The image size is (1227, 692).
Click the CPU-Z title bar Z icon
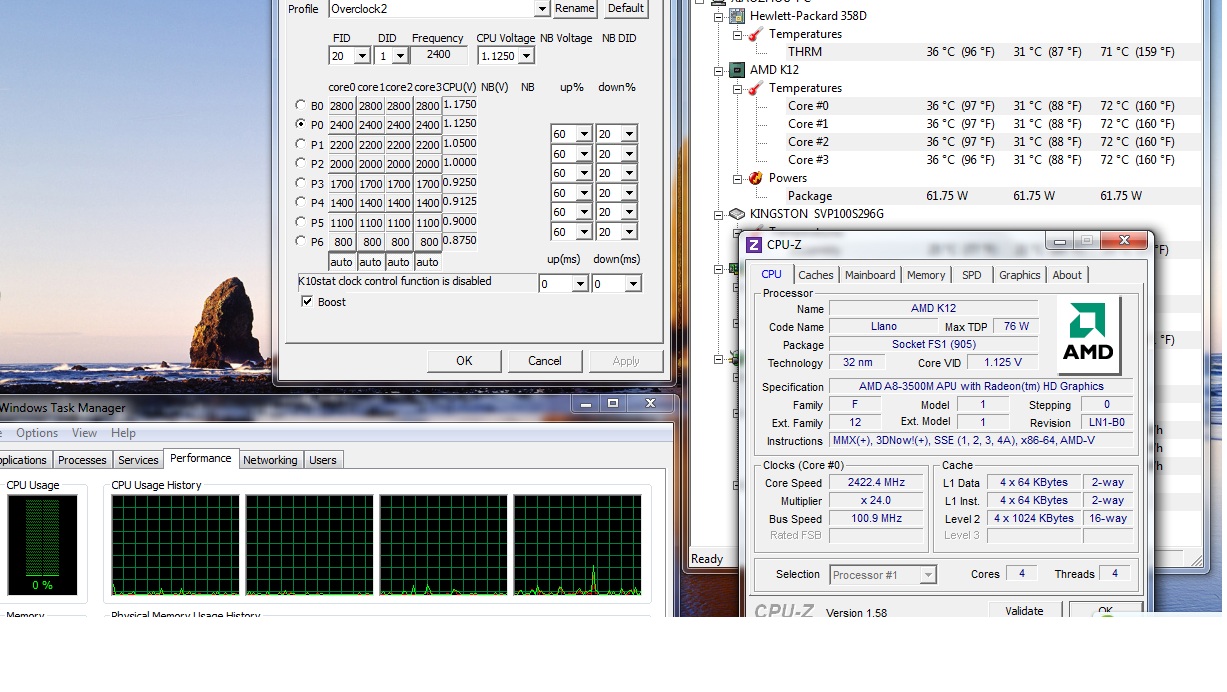(x=755, y=244)
